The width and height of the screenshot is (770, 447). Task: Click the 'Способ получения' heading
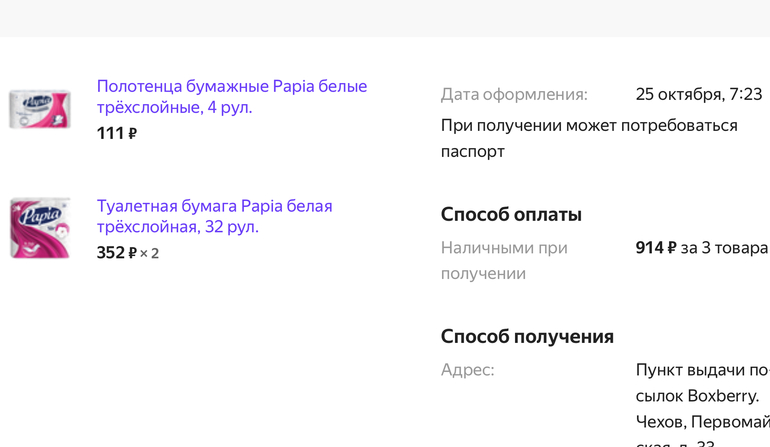tap(527, 337)
